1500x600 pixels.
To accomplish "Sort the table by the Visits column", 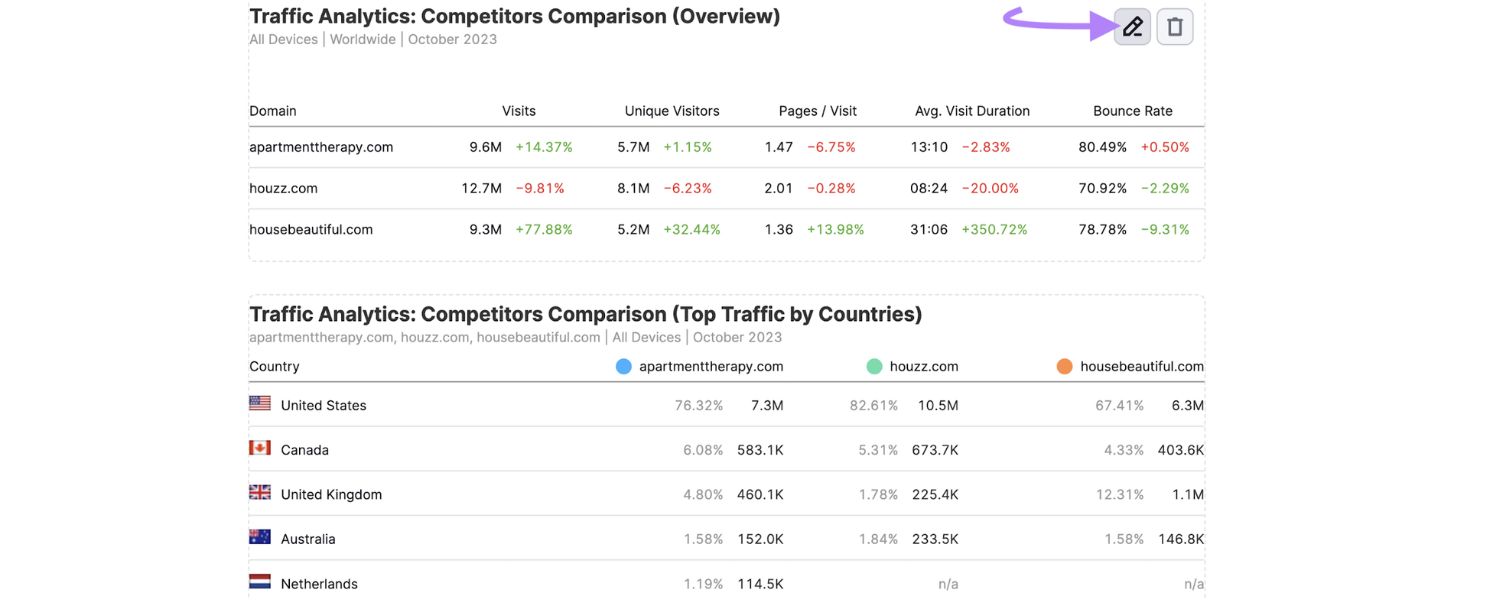I will click(x=519, y=110).
